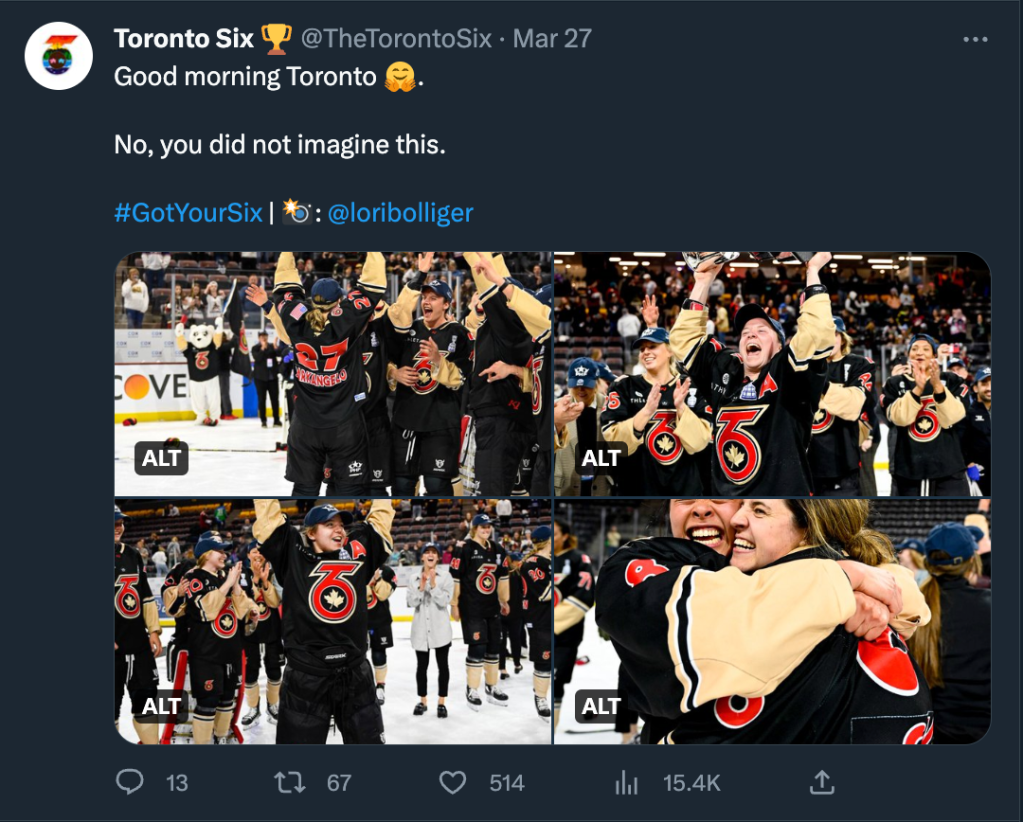Show ALT text for top-right photo

coord(601,458)
